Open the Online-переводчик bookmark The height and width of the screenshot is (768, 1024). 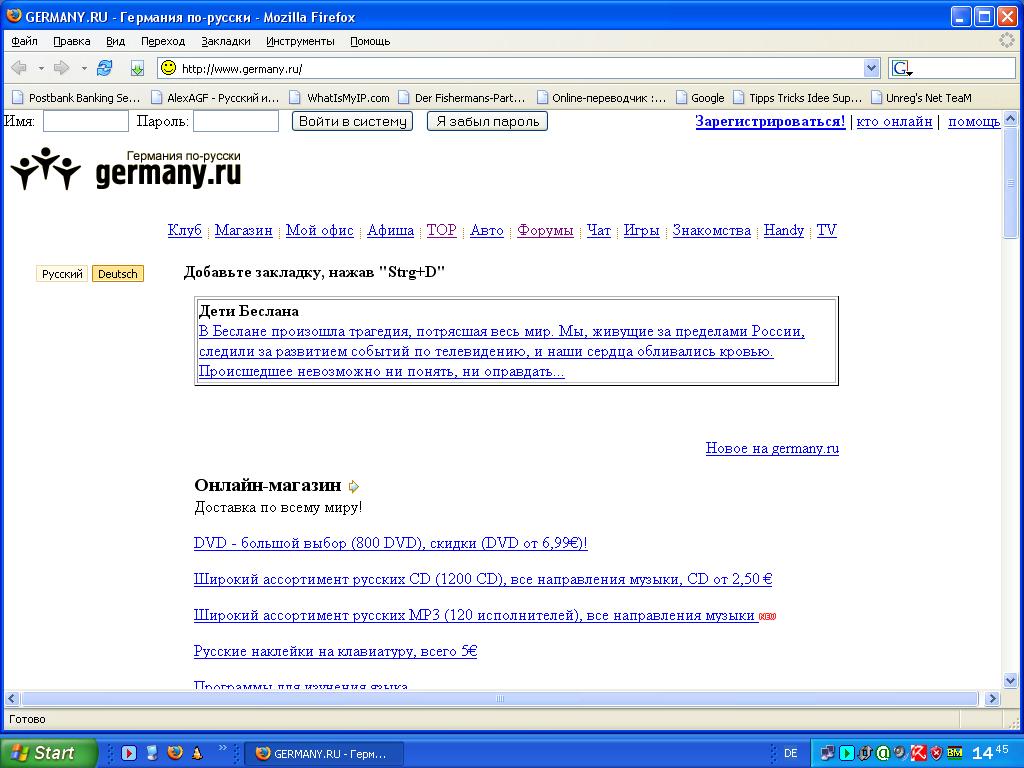[601, 98]
